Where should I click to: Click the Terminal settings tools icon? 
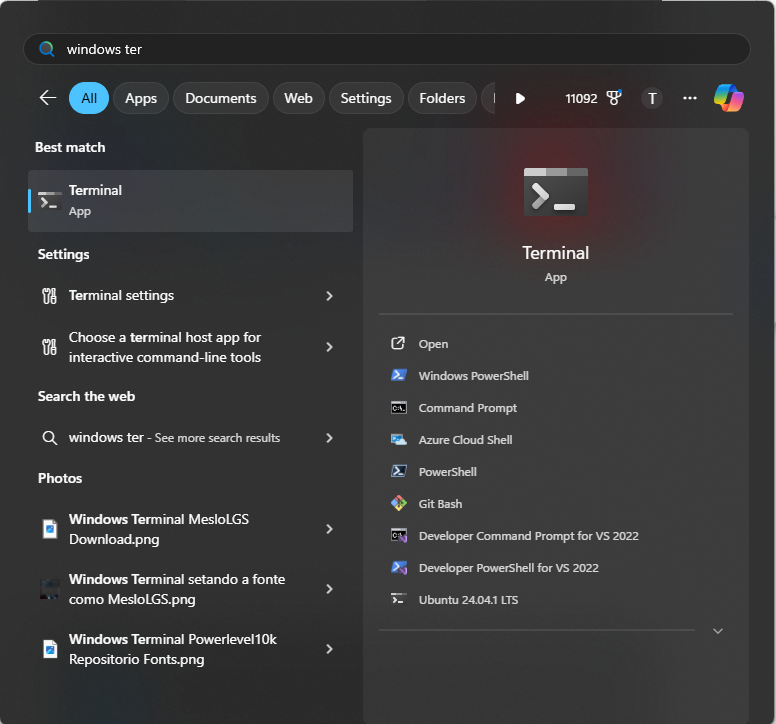coord(49,296)
